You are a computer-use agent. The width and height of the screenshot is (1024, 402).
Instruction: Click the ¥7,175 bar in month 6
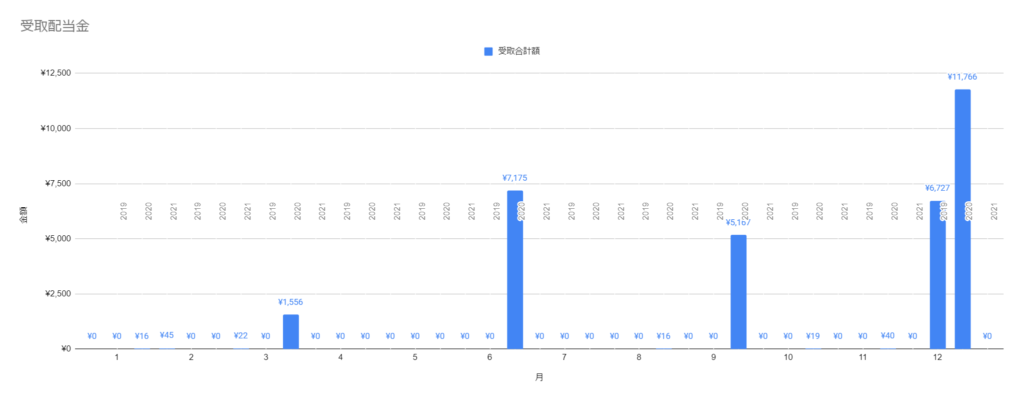tap(515, 270)
